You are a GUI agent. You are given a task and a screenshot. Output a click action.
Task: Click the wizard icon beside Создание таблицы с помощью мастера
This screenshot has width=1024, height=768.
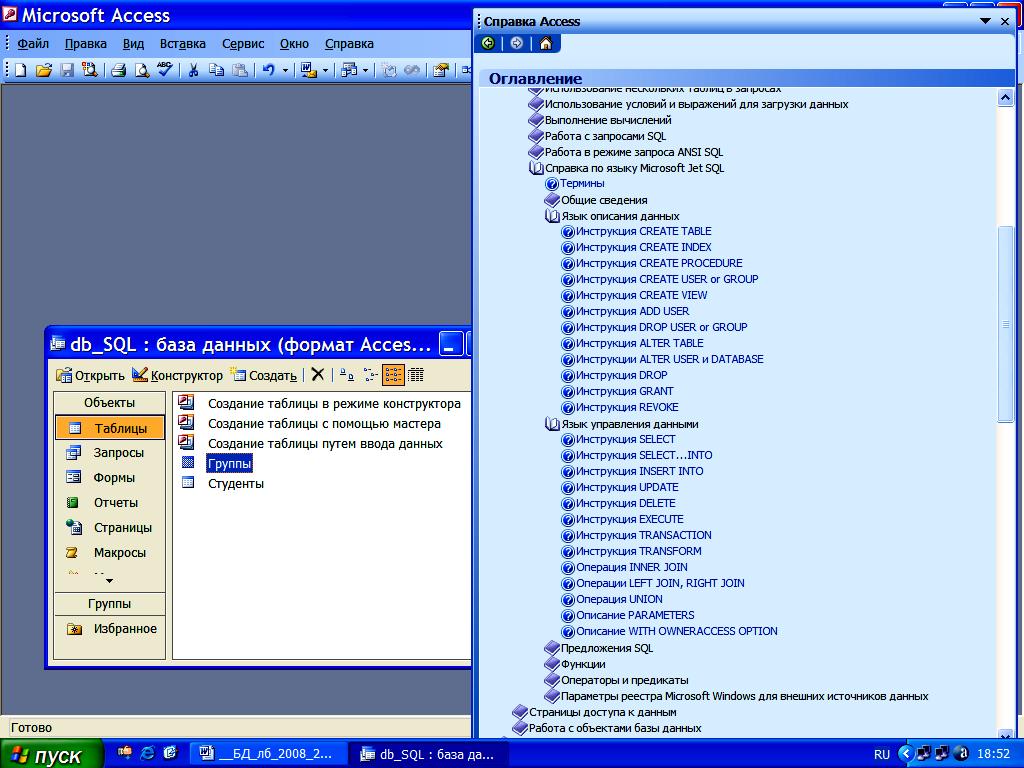coord(187,423)
